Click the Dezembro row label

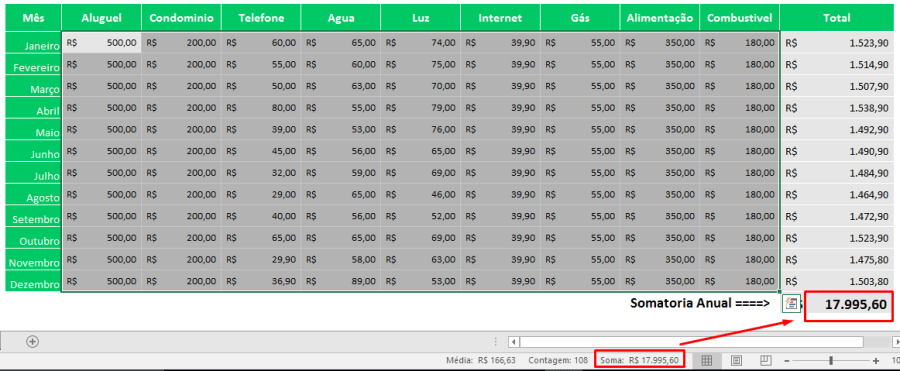click(x=33, y=281)
